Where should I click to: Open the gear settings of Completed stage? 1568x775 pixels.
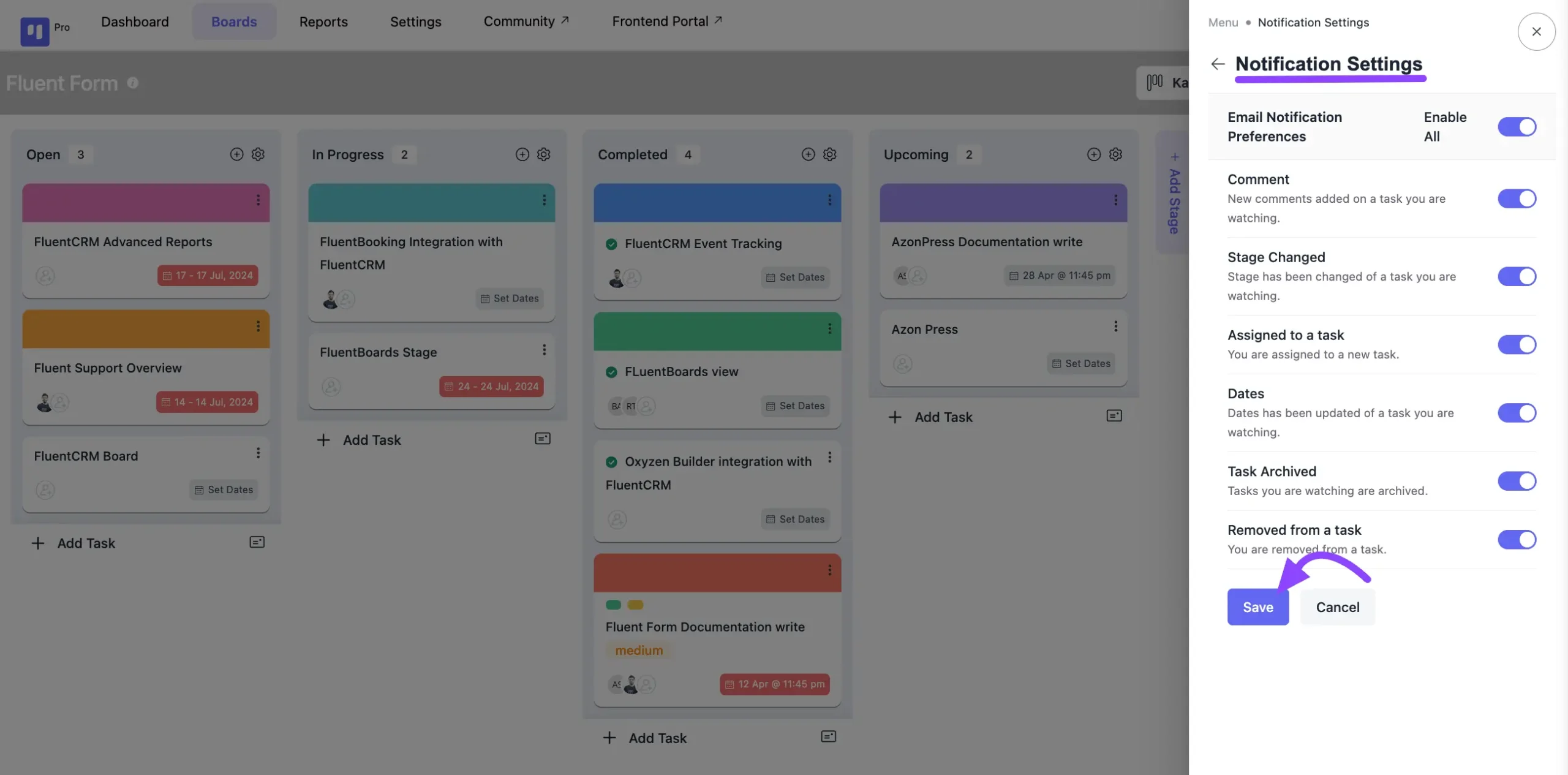click(829, 154)
